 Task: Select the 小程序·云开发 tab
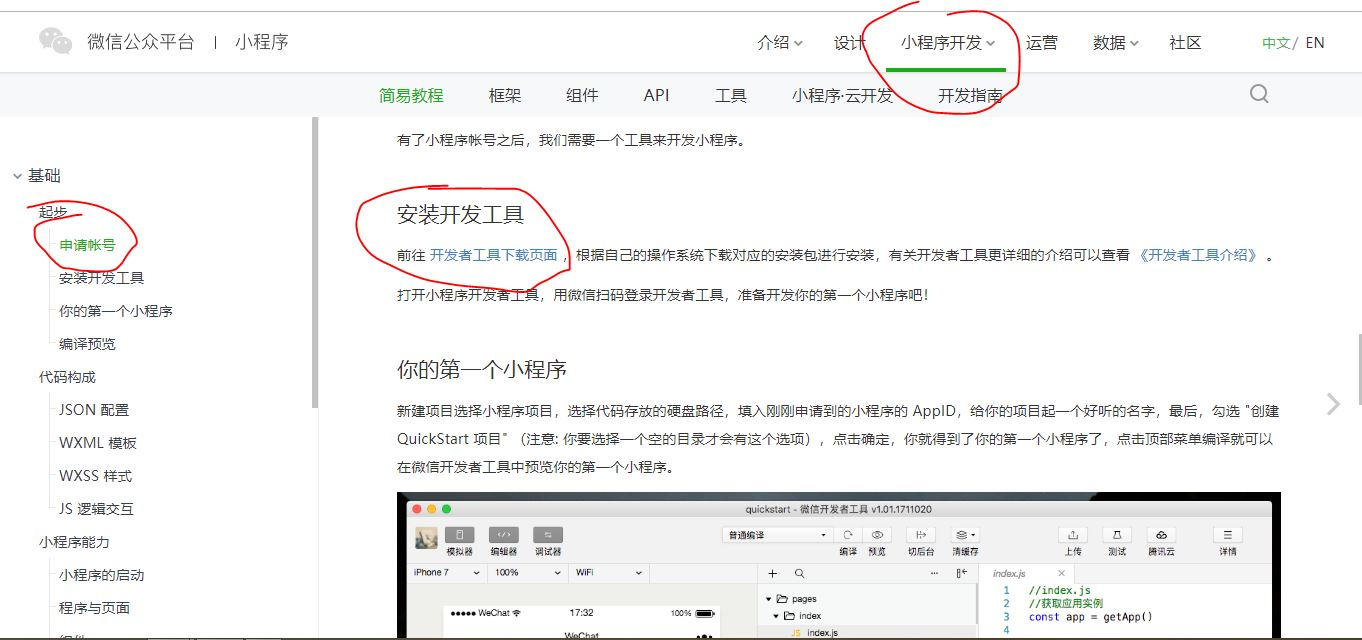click(x=842, y=95)
